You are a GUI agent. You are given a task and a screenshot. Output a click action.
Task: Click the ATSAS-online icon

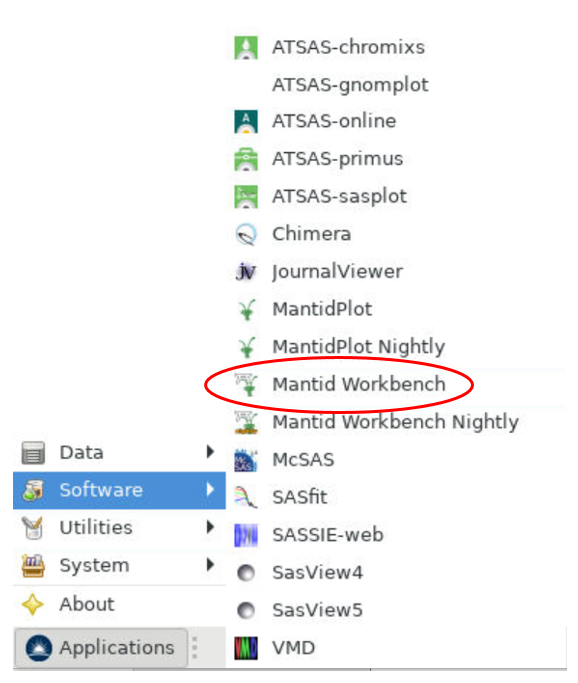[x=246, y=122]
